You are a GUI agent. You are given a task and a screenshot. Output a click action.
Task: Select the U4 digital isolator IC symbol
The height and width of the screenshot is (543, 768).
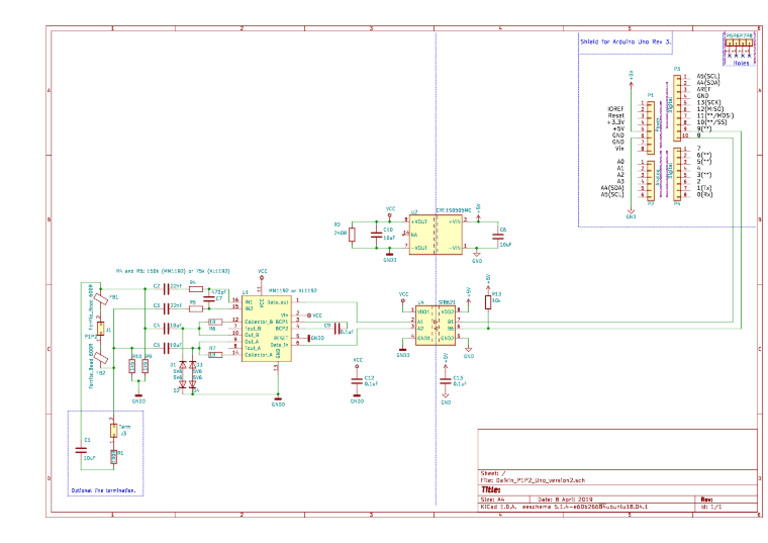coord(435,326)
